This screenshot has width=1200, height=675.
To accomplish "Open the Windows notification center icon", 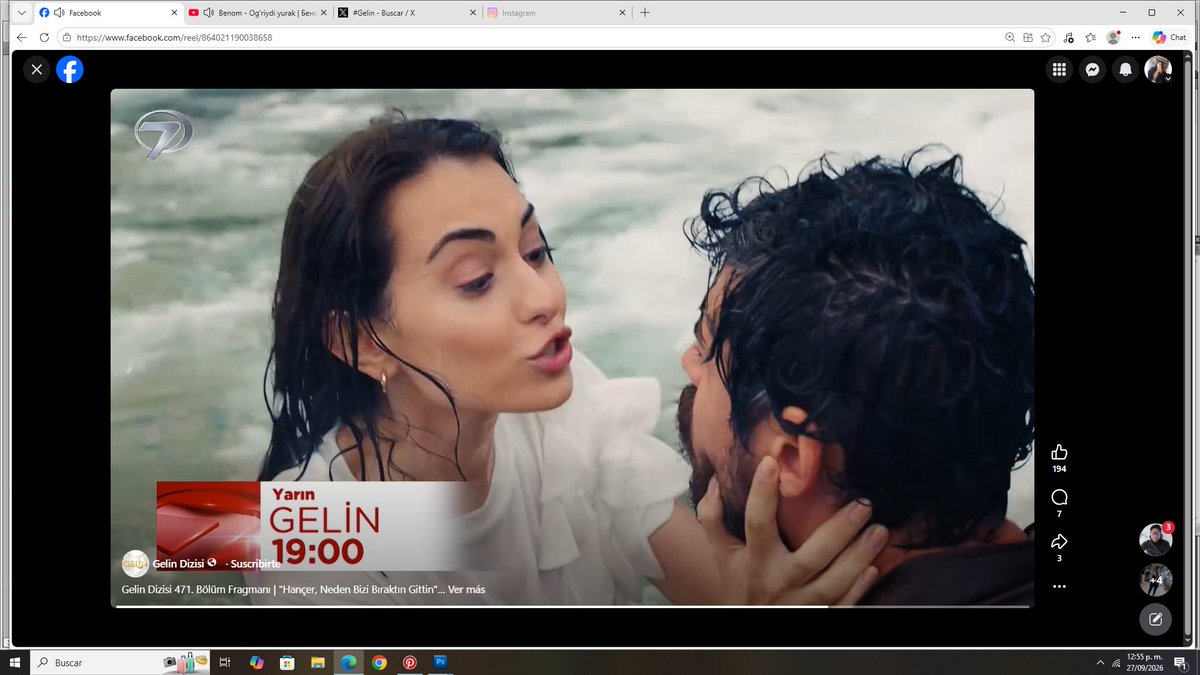I will [x=1178, y=662].
